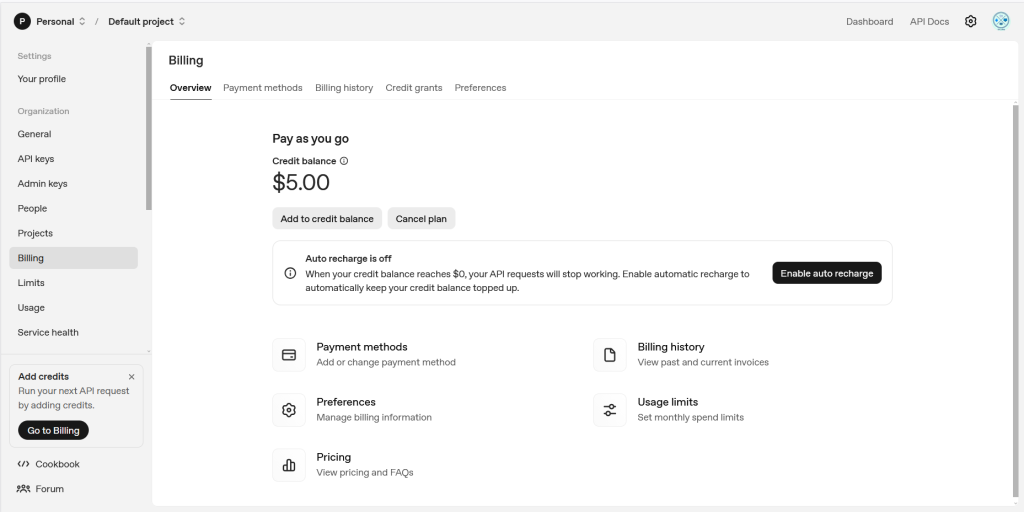The image size is (1024, 512).
Task: Select the Payment methods tab
Action: pyautogui.click(x=262, y=88)
